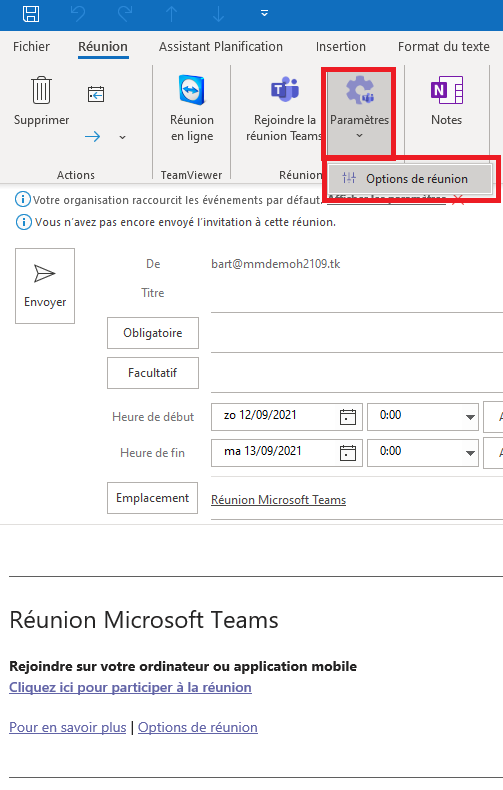The width and height of the screenshot is (503, 790).
Task: Click info icon beside invitation not sent message
Action: 24,222
